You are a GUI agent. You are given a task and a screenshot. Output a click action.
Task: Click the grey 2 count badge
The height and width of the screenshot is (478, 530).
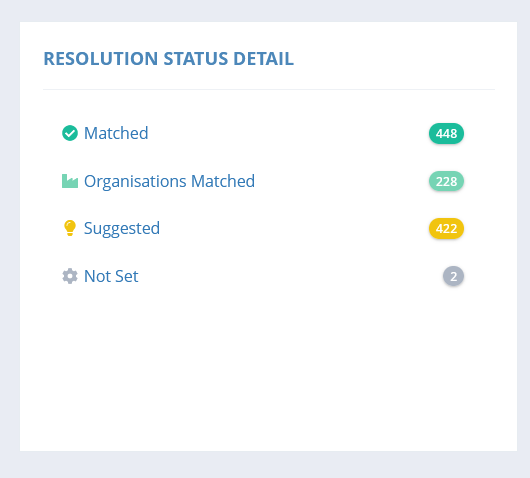point(453,276)
